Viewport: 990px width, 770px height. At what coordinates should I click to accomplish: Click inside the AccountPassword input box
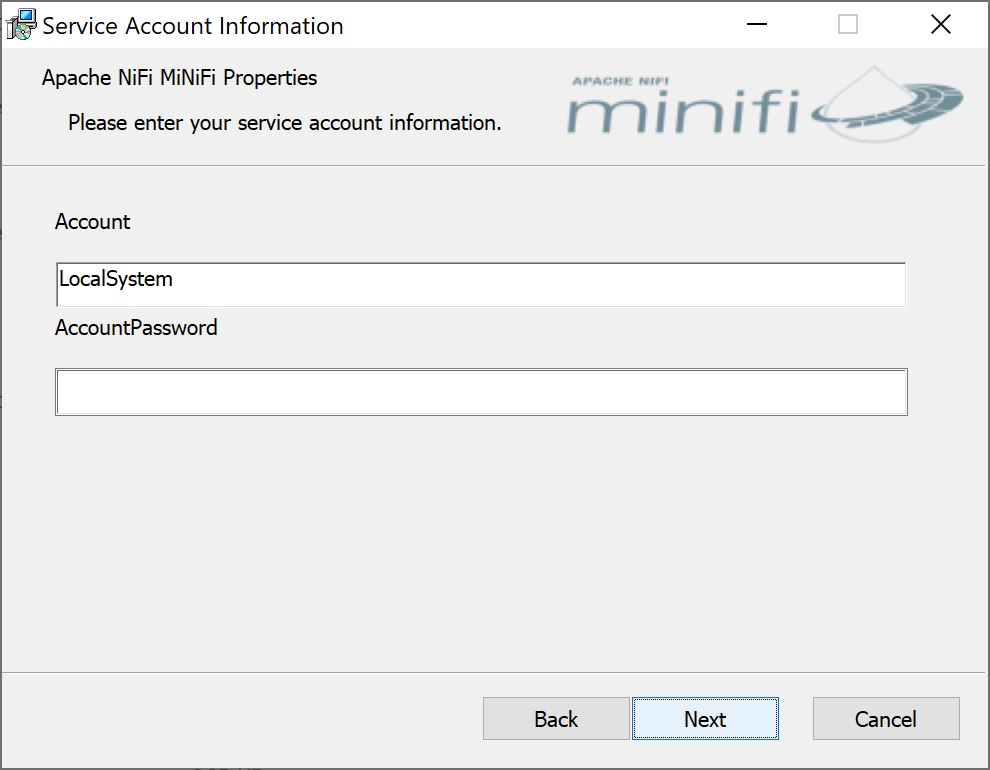pos(481,392)
